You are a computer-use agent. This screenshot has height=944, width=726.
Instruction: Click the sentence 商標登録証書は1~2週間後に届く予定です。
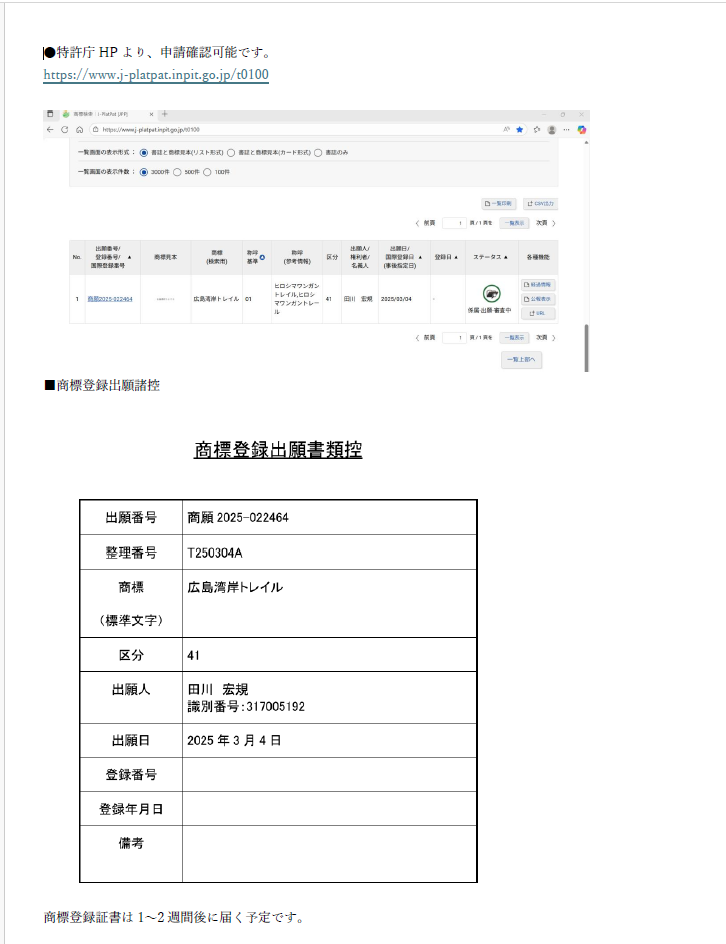(x=175, y=918)
